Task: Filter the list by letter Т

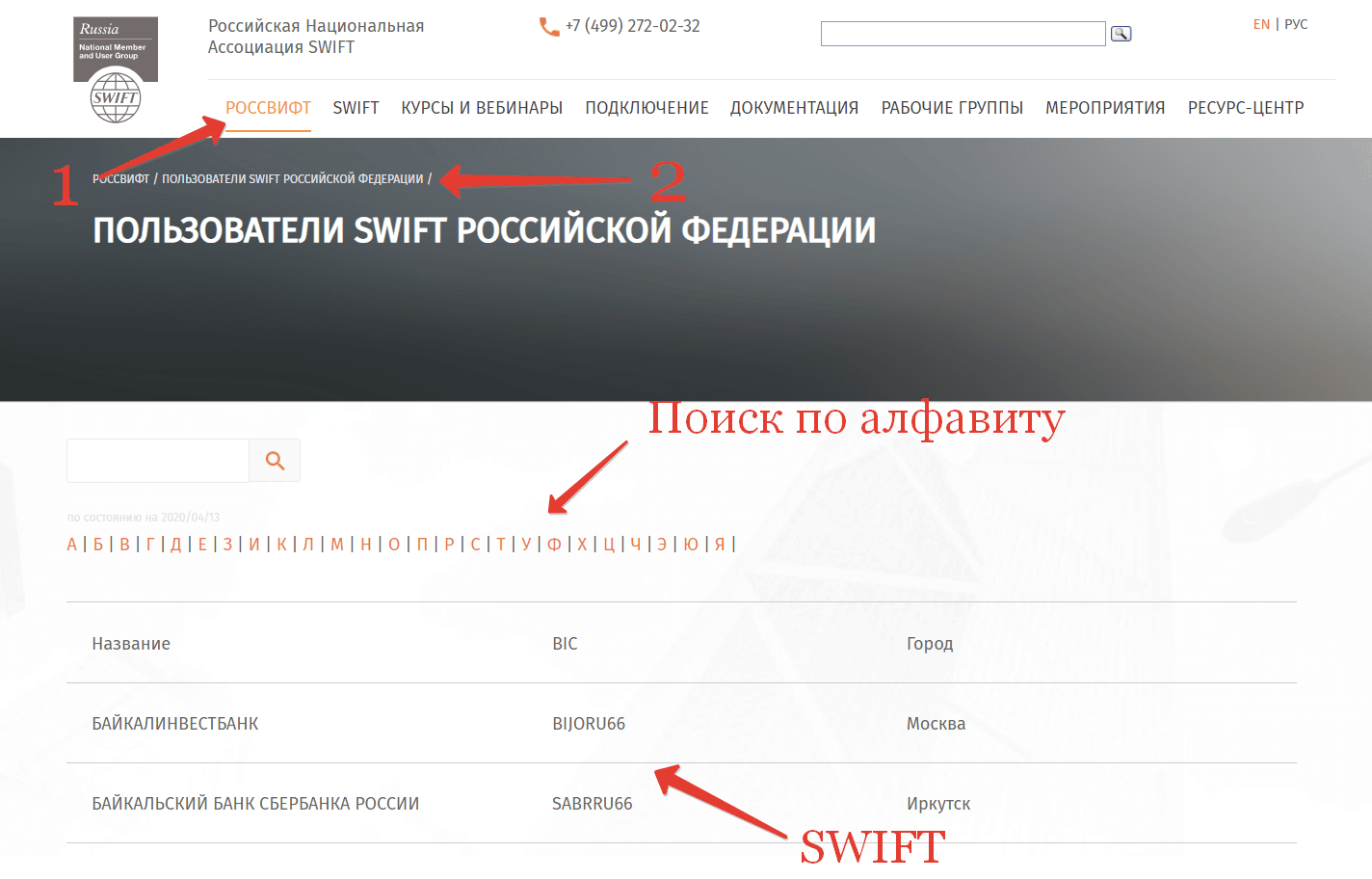Action: coord(501,545)
